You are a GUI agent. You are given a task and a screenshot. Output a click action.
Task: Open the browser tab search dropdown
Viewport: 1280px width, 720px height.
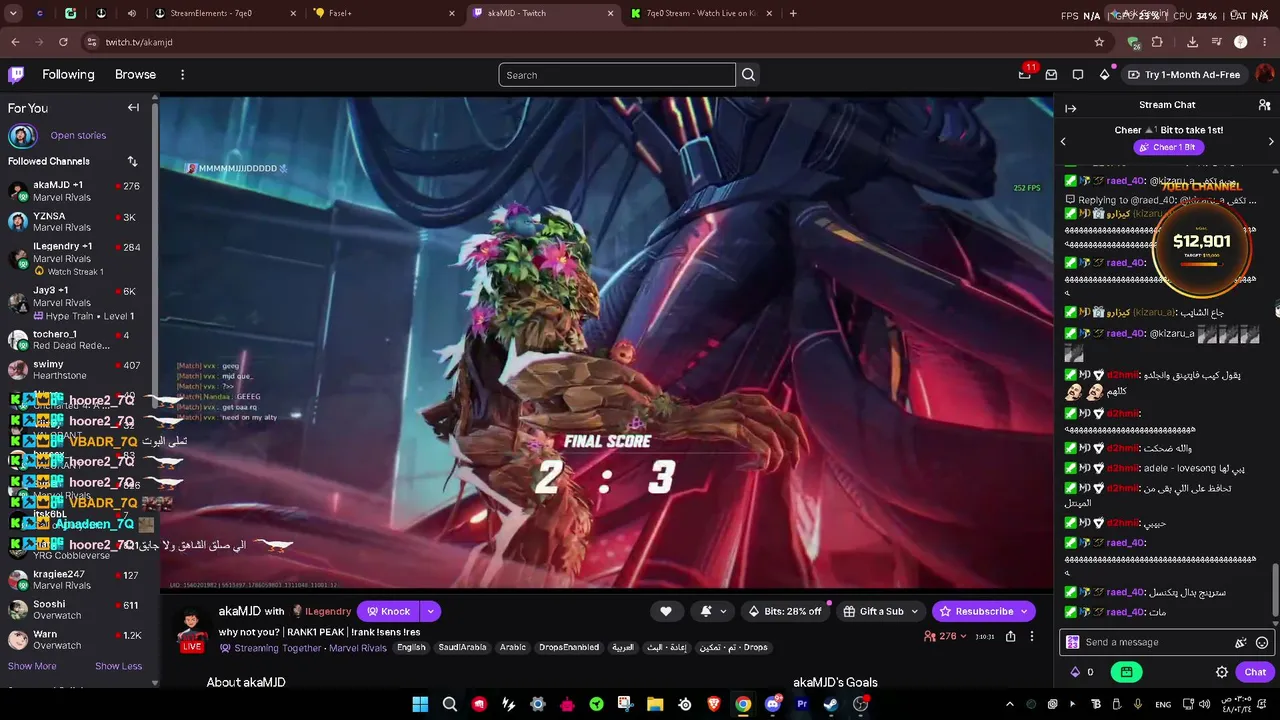click(x=14, y=13)
